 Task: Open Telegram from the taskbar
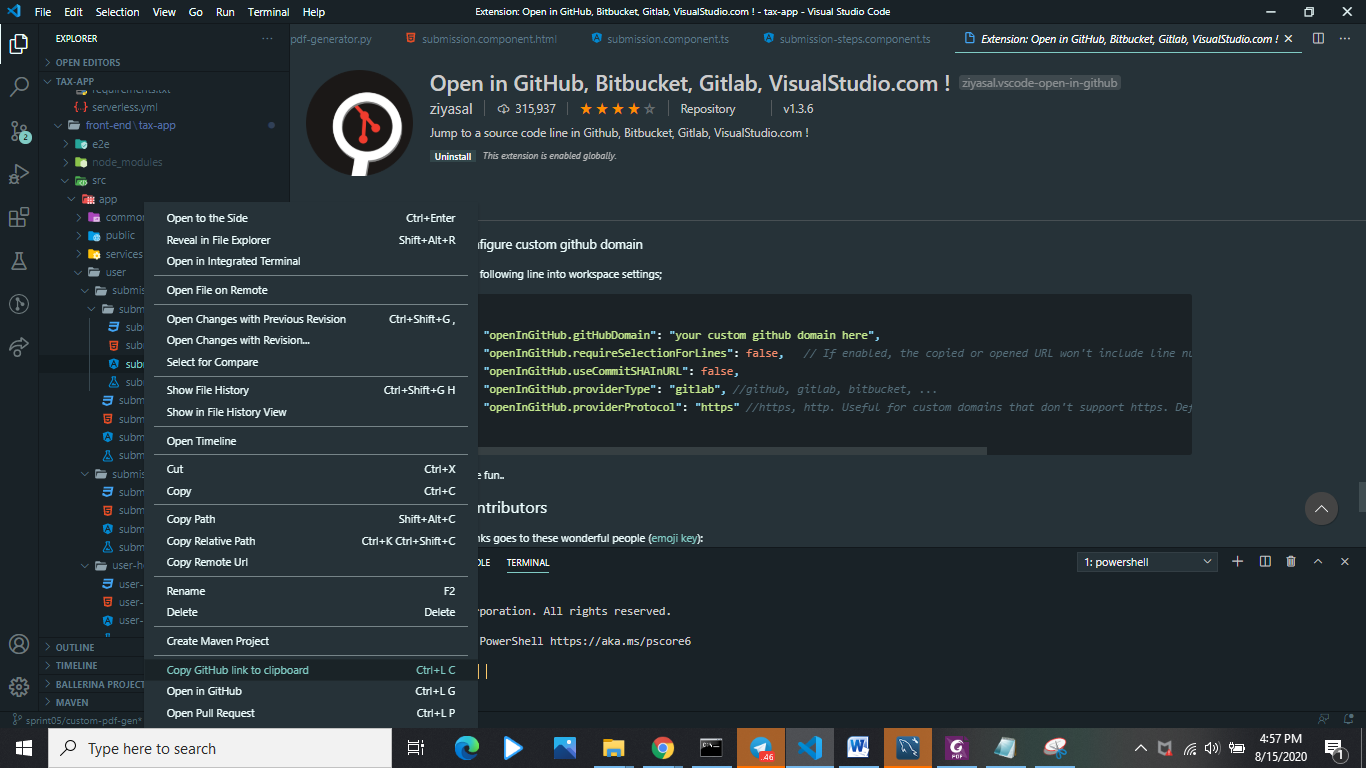tap(761, 748)
